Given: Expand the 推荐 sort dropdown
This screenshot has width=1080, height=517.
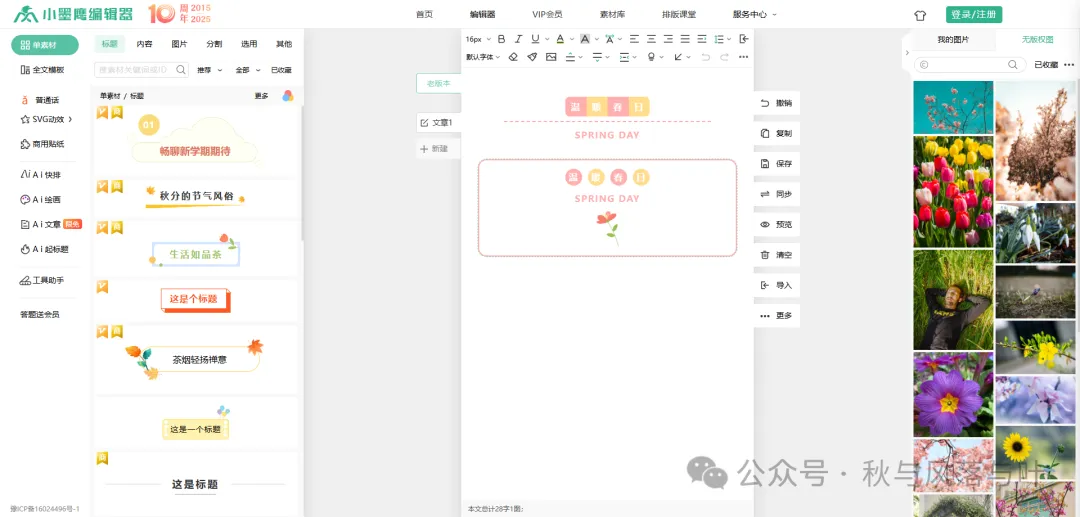Looking at the screenshot, I should point(208,70).
